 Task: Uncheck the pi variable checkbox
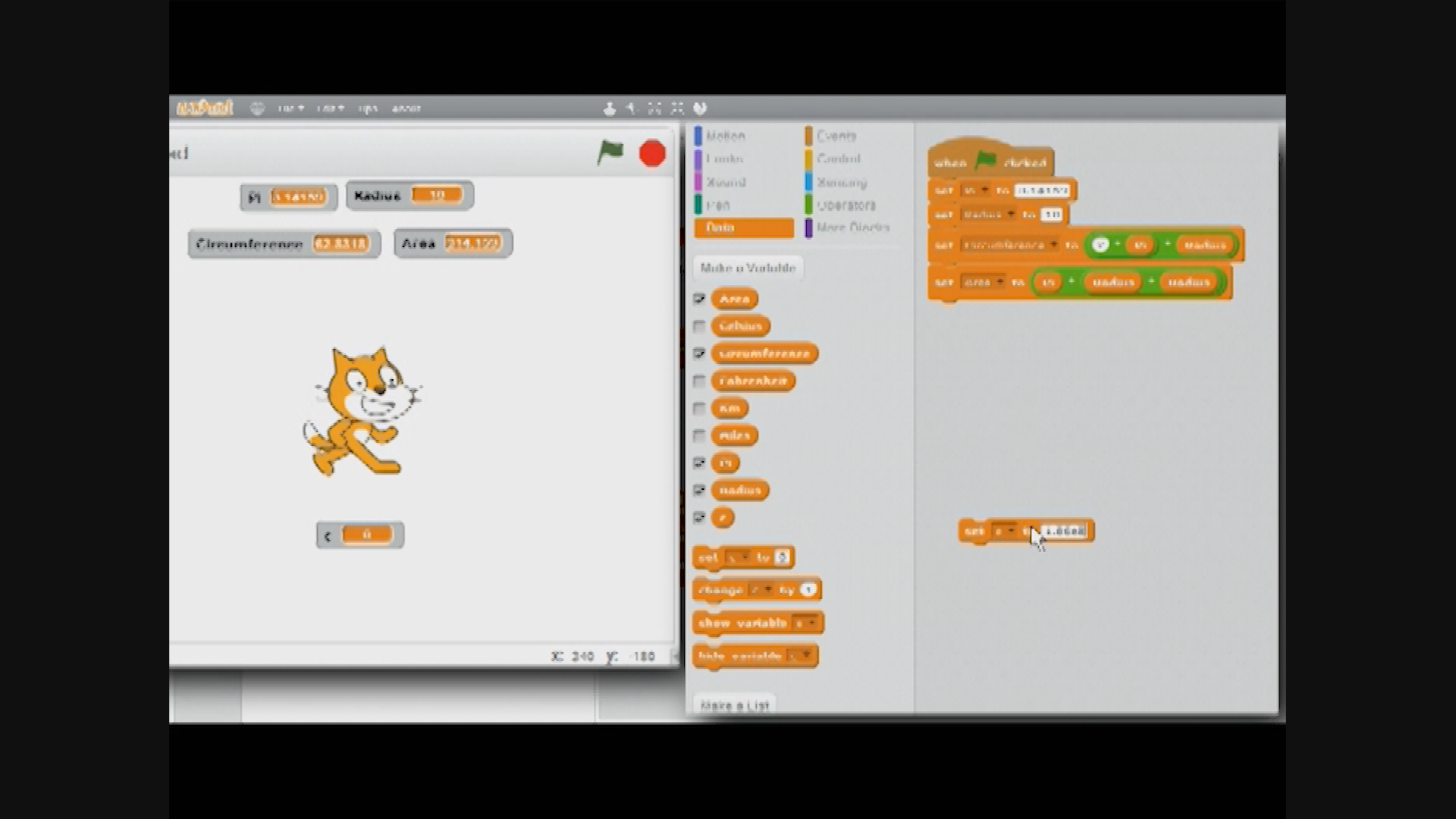point(699,463)
